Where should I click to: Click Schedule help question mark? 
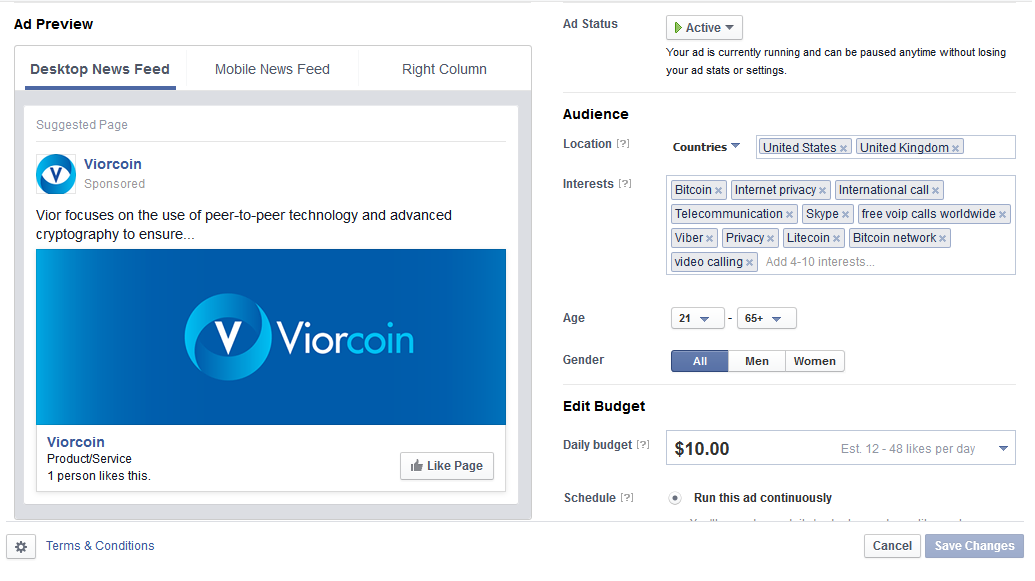[627, 498]
